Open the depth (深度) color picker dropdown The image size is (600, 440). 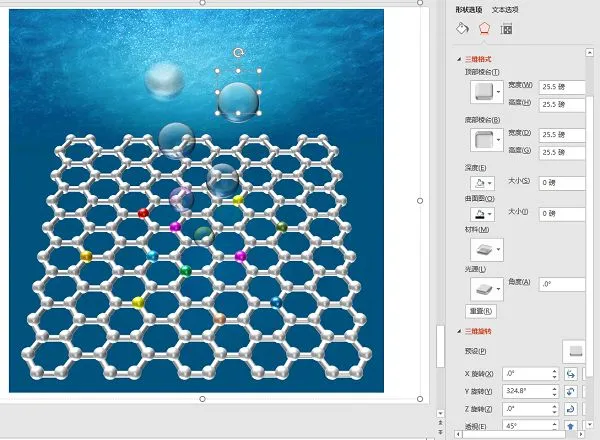pyautogui.click(x=483, y=183)
